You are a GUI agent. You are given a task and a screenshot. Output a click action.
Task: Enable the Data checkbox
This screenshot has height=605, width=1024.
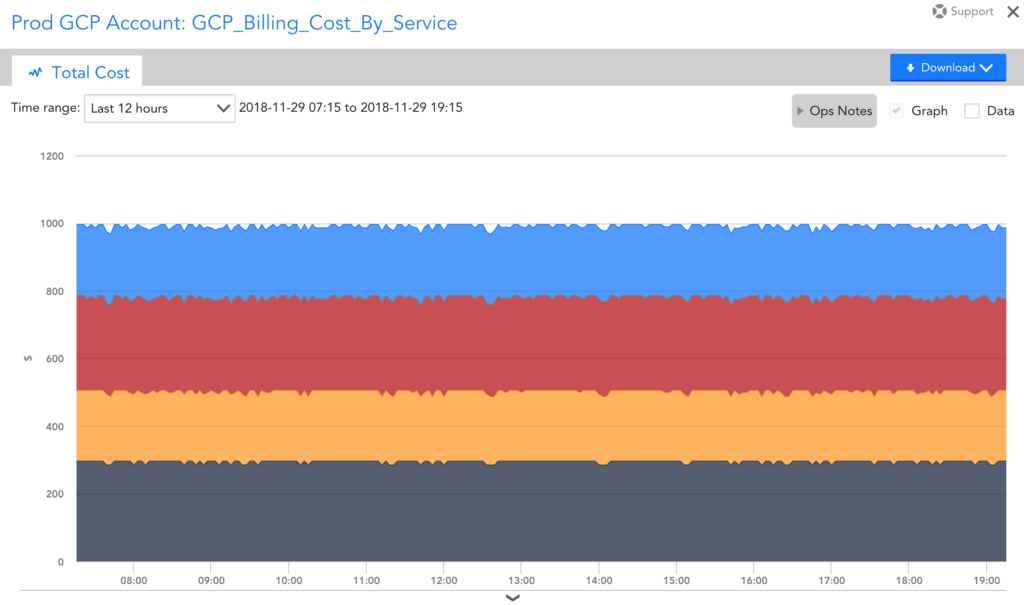pyautogui.click(x=971, y=111)
